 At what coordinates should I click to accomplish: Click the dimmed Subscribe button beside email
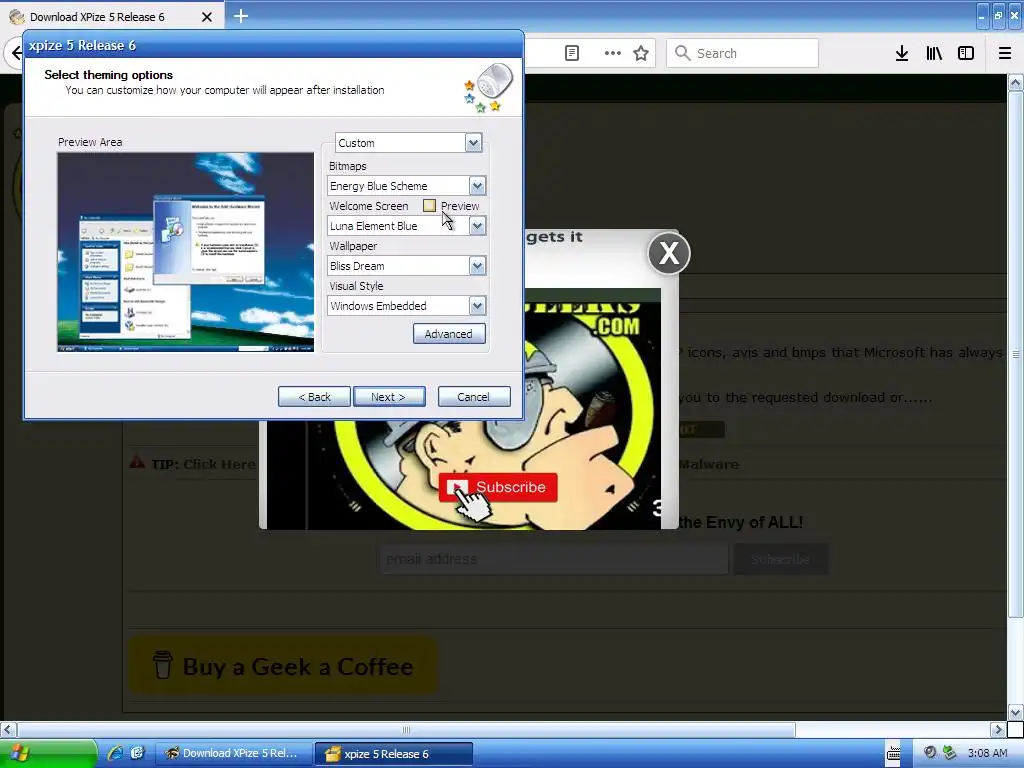click(x=781, y=559)
